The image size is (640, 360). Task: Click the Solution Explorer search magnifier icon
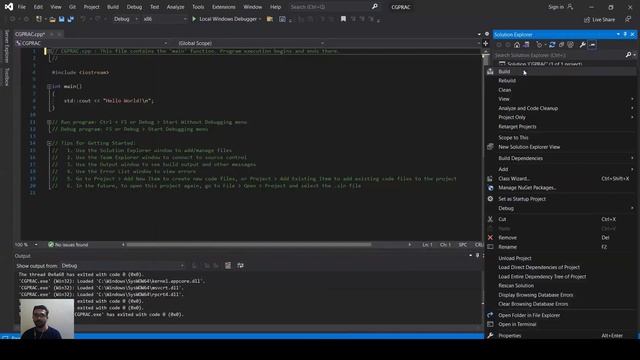[x=629, y=55]
